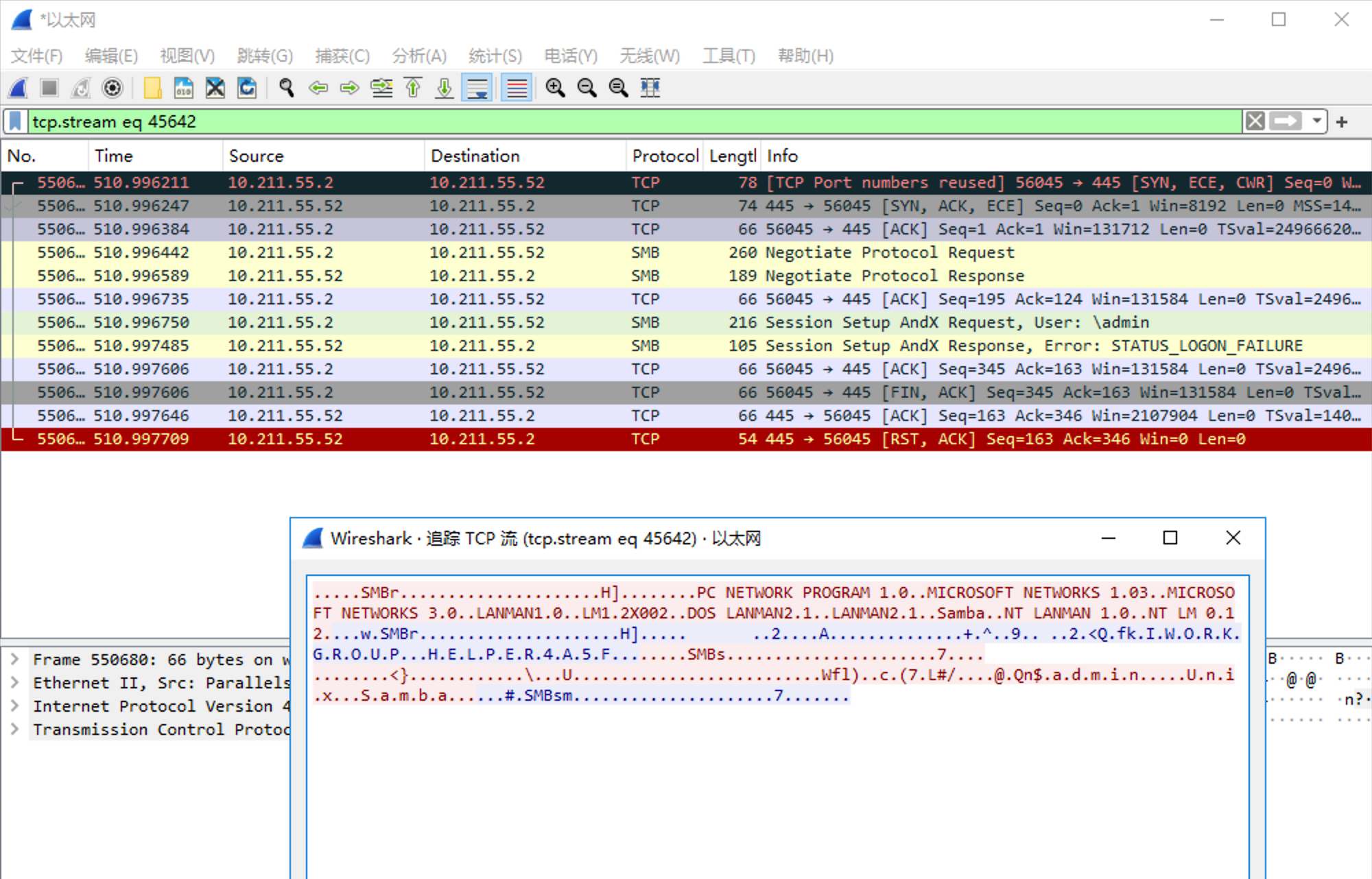Minimize the 追踪 TCP 流 dialog

[x=1108, y=538]
